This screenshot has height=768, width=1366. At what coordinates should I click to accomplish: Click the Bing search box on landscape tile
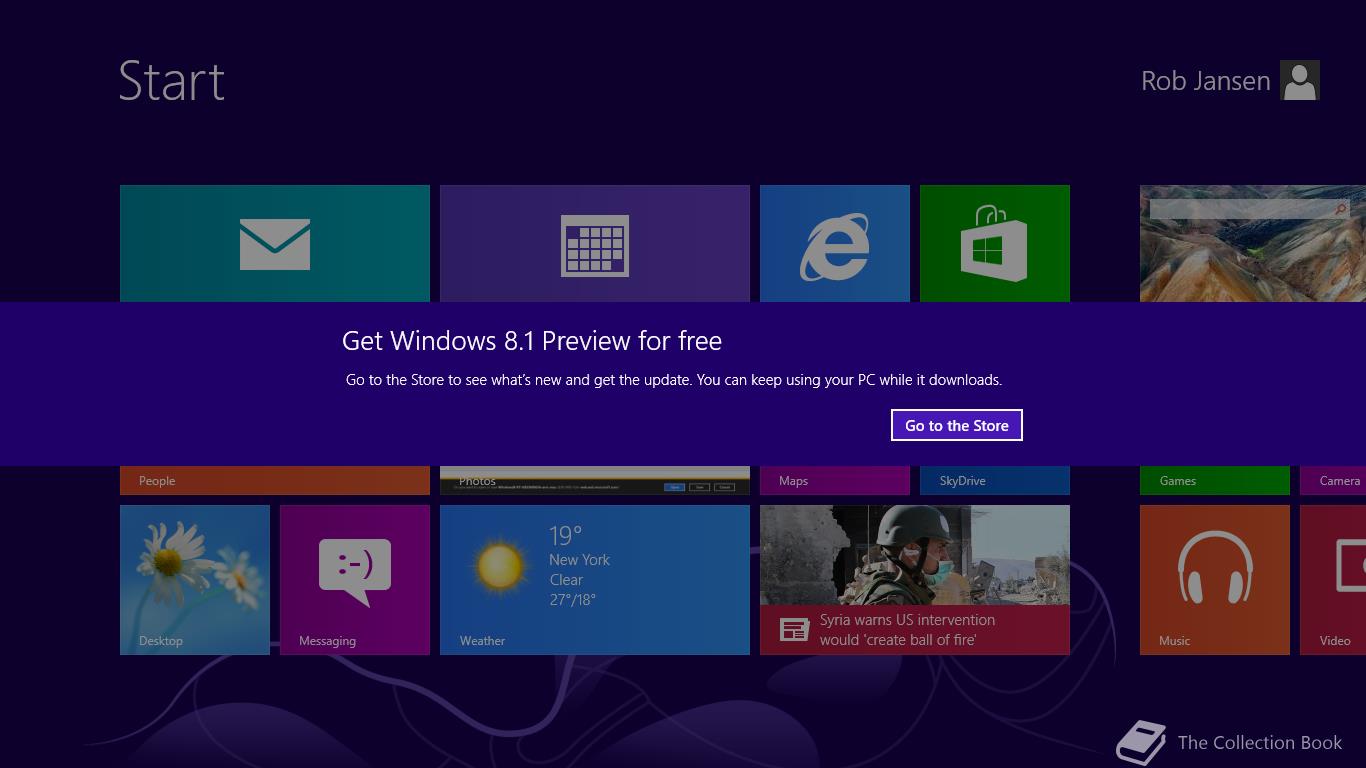click(x=1250, y=209)
